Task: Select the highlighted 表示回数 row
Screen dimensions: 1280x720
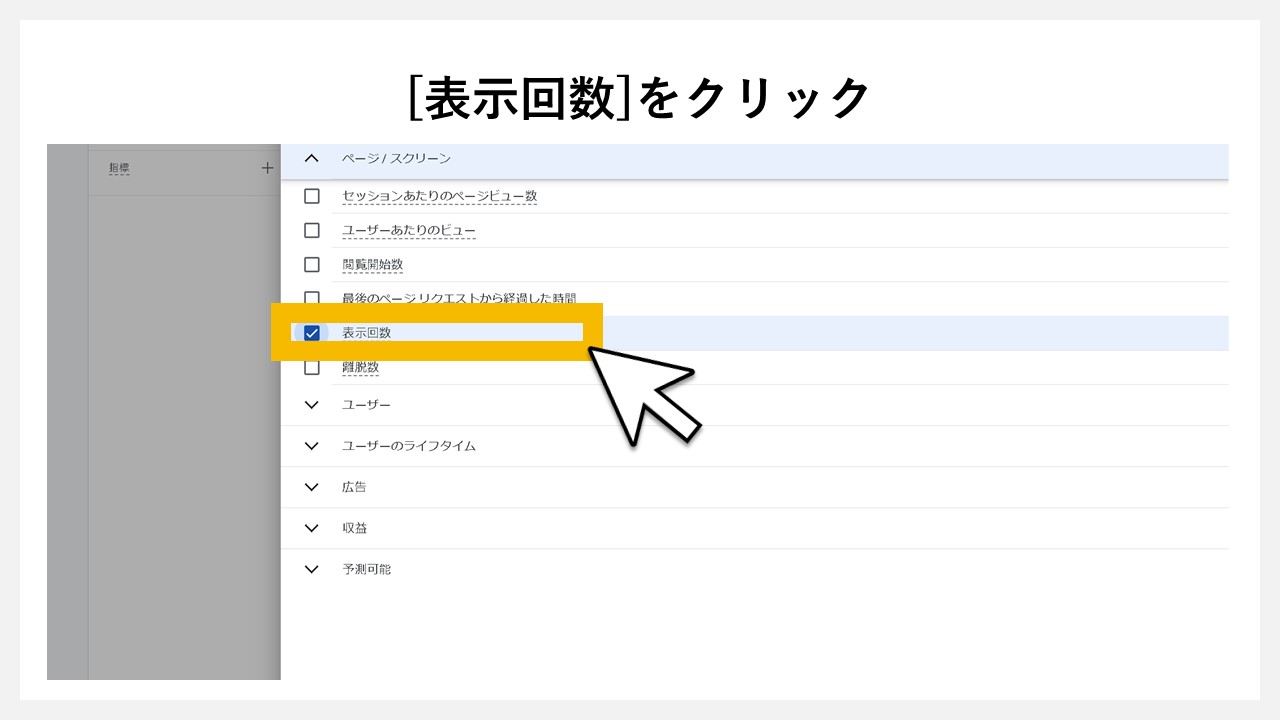Action: [440, 332]
